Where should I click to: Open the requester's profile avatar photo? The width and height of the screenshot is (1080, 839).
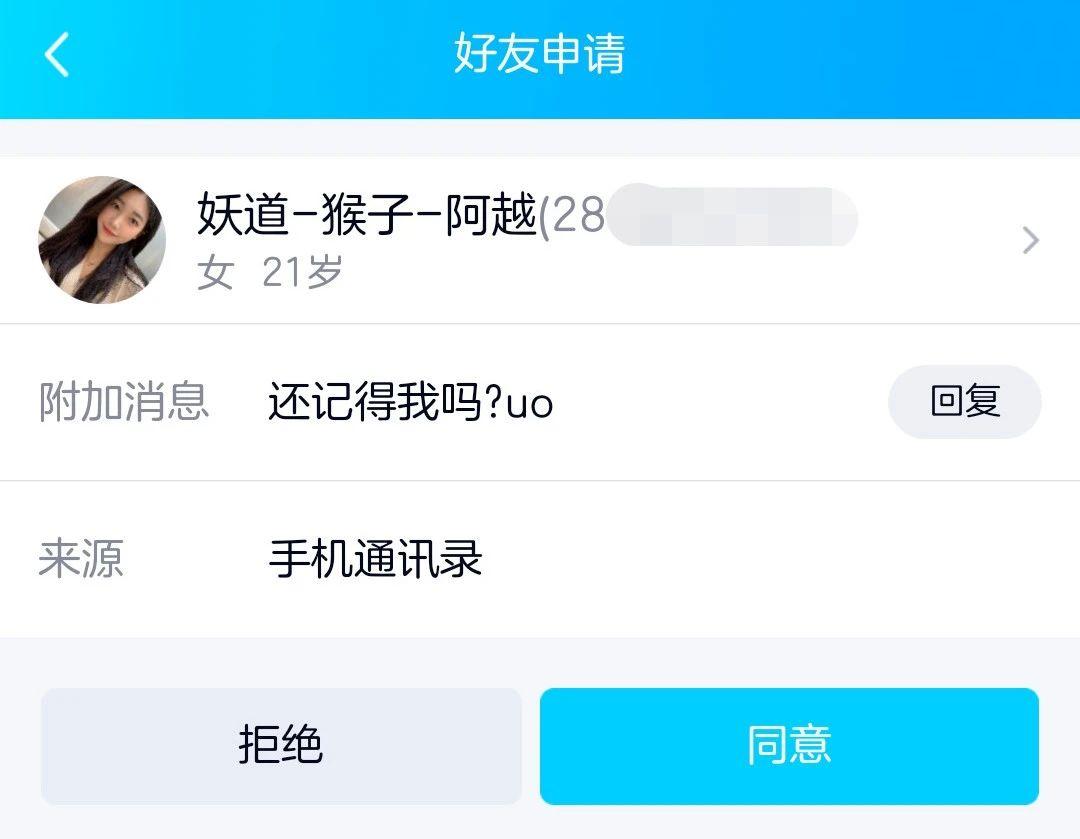click(x=102, y=240)
